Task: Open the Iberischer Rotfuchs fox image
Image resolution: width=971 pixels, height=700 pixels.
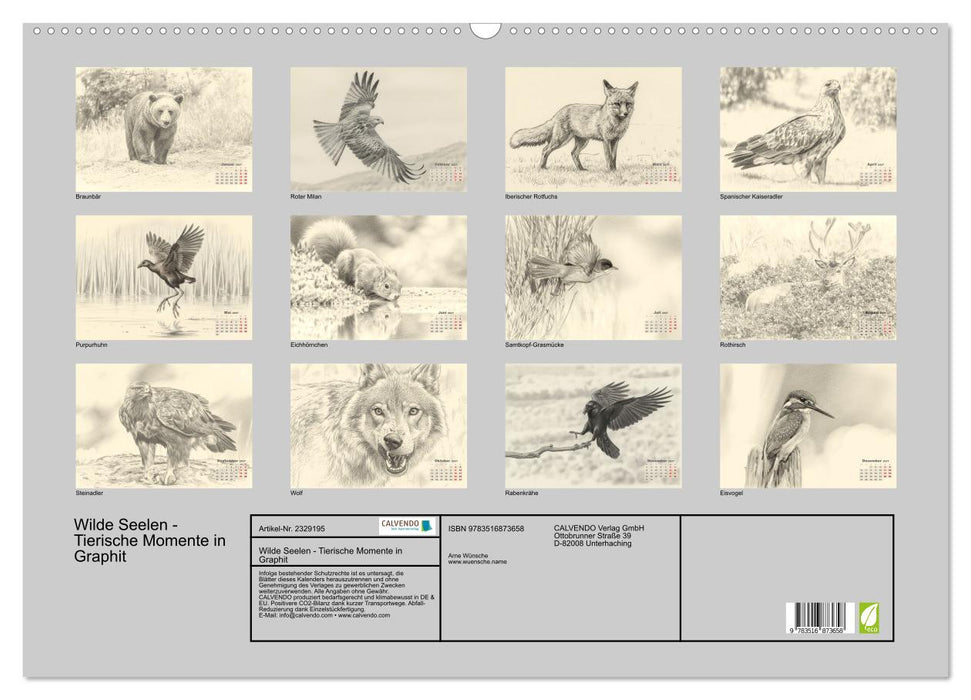Action: (x=593, y=129)
